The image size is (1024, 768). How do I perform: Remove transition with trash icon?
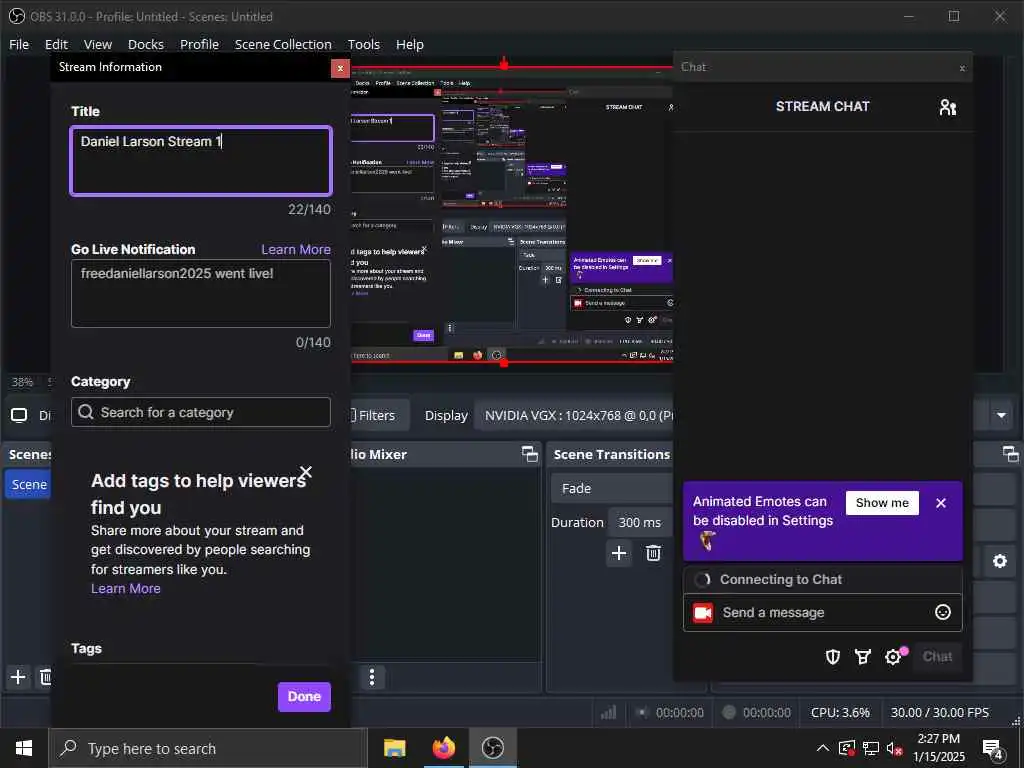(653, 553)
